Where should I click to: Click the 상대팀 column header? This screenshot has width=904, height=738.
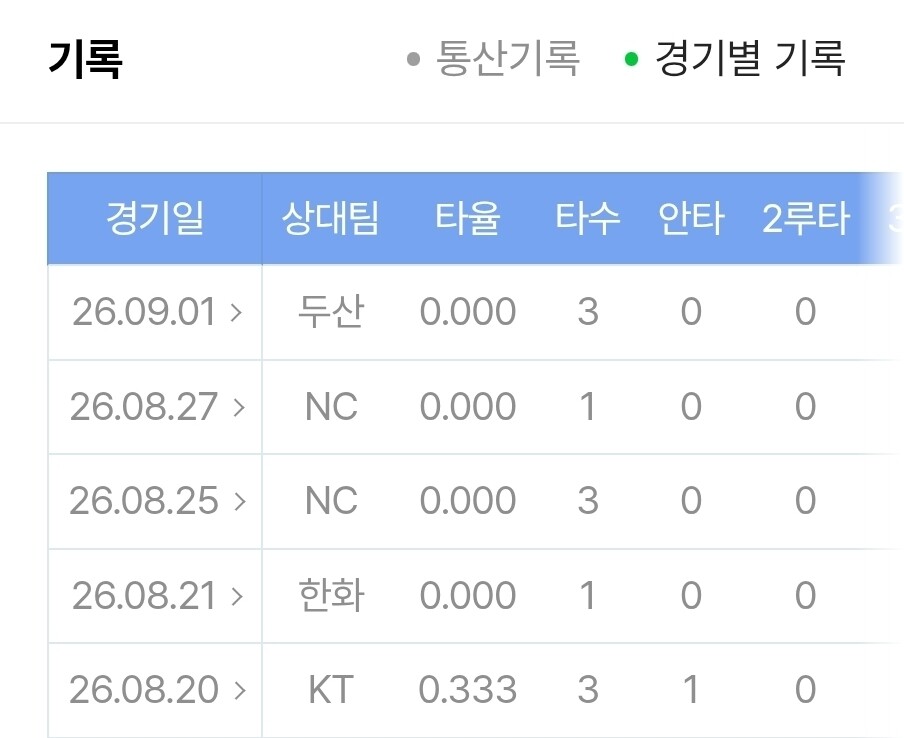click(330, 218)
